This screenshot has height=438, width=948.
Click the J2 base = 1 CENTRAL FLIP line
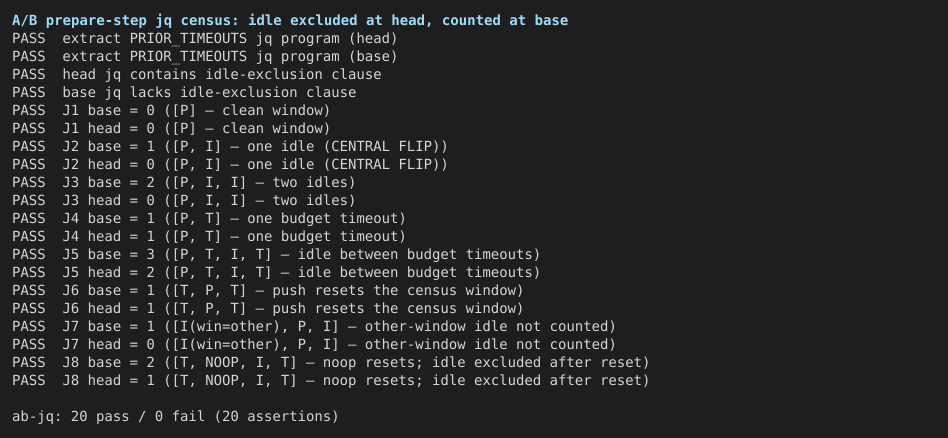pos(230,146)
